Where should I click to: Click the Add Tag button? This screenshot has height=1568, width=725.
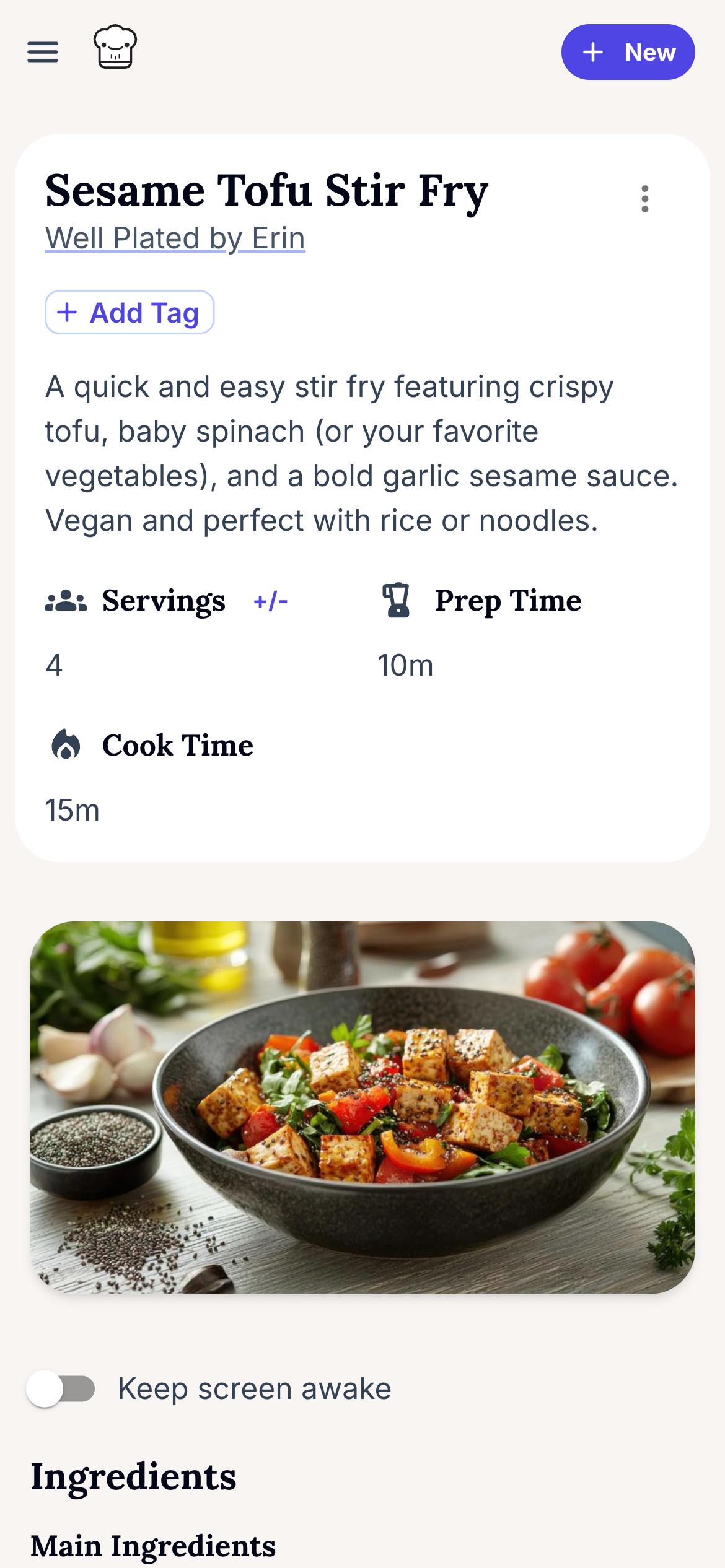click(130, 313)
